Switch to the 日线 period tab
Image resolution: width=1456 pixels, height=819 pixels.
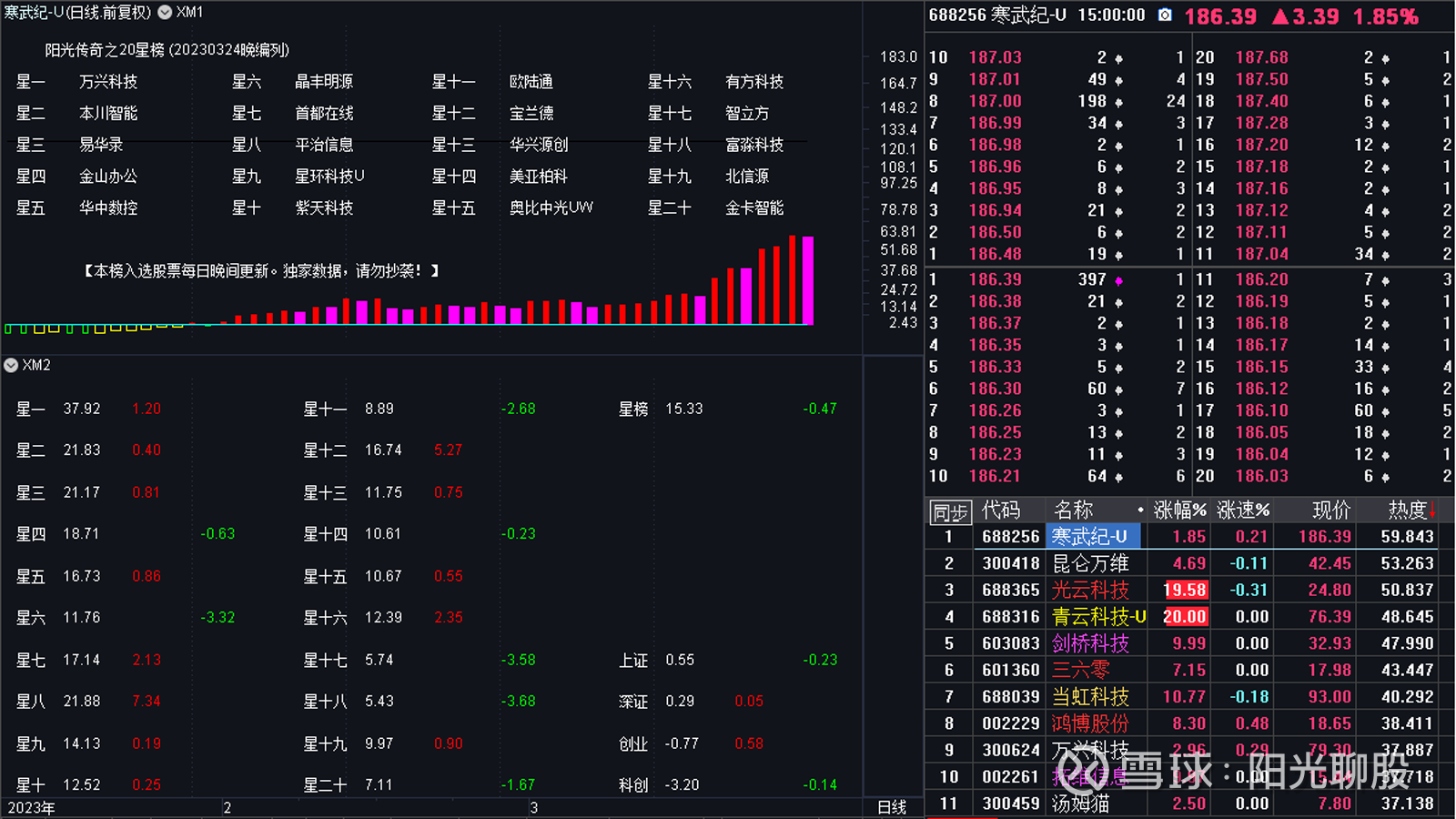pos(892,807)
